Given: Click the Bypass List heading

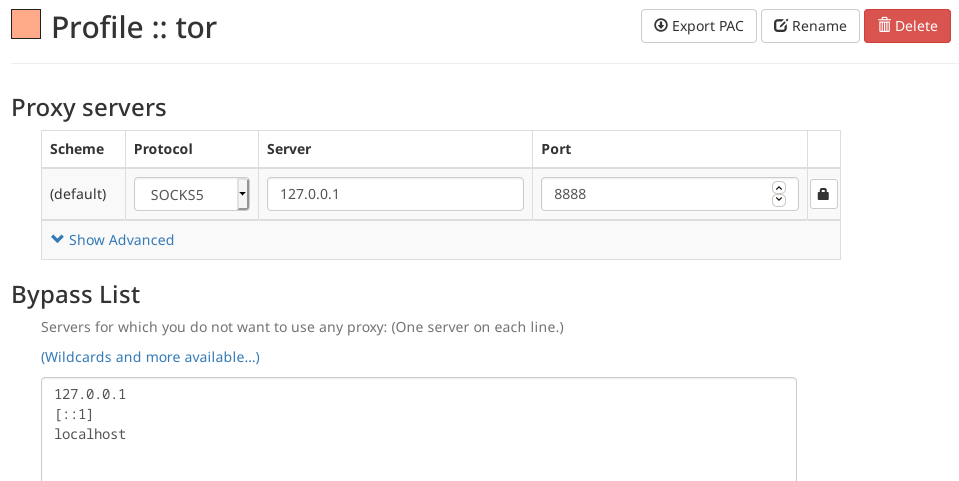Looking at the screenshot, I should point(76,295).
